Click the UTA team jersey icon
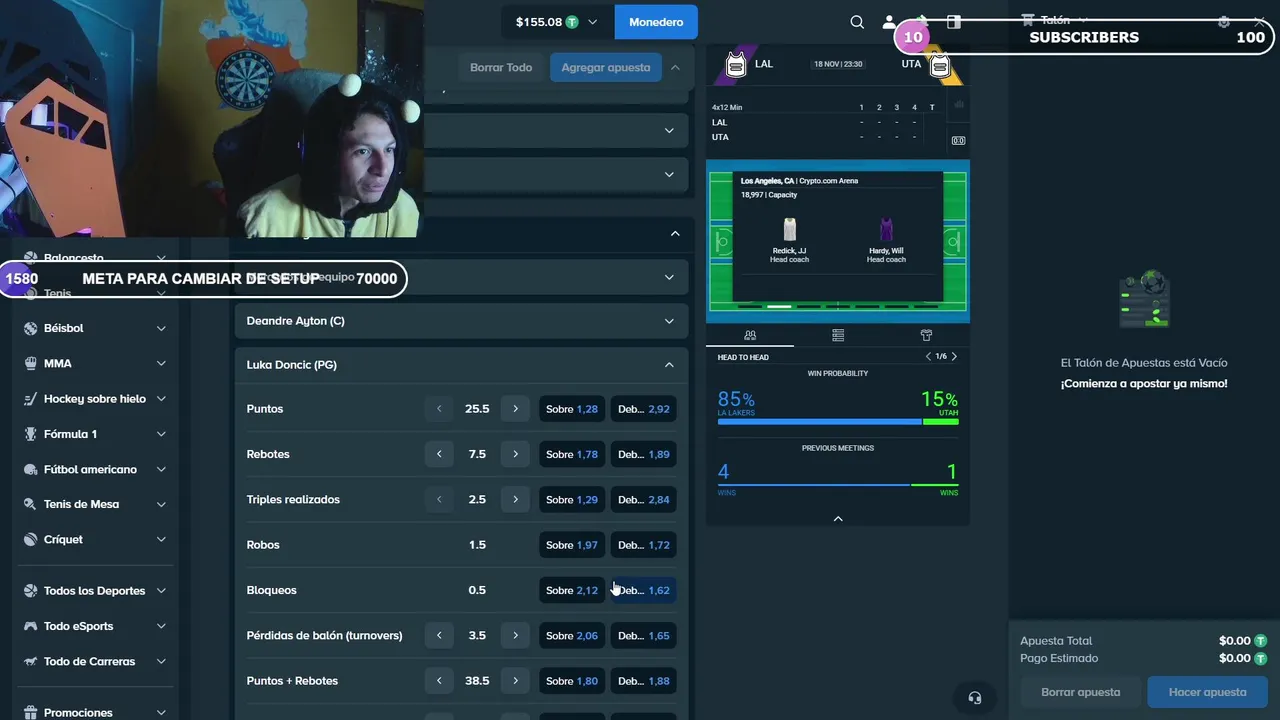The width and height of the screenshot is (1280, 720). pos(939,66)
